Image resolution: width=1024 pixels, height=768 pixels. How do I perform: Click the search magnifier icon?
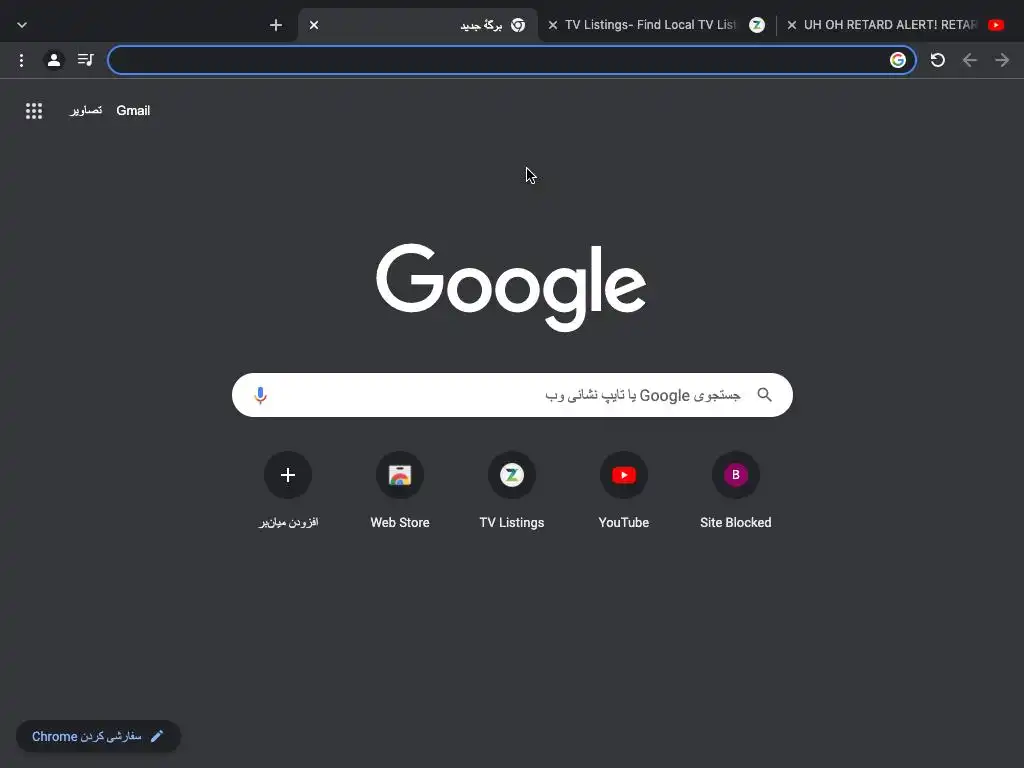pyautogui.click(x=764, y=394)
